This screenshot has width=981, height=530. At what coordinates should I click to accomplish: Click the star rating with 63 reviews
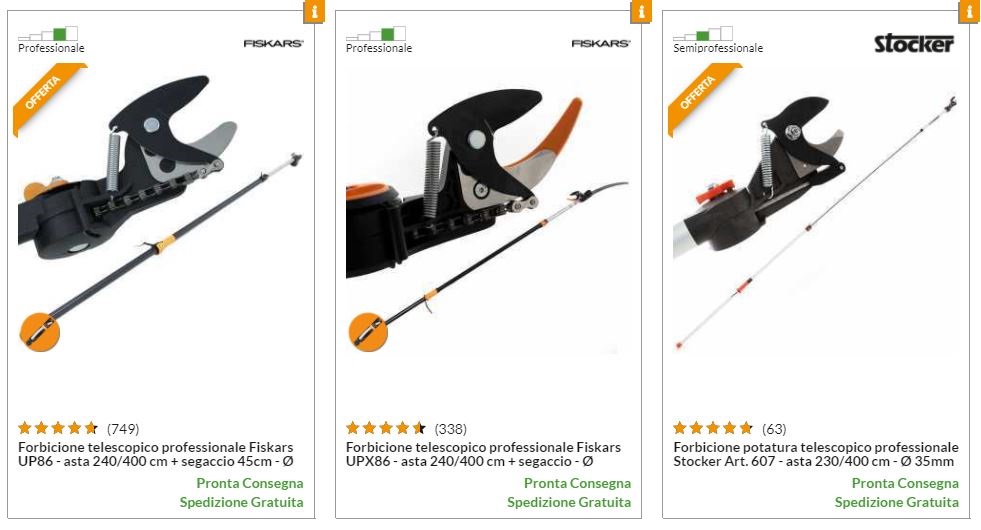coord(713,428)
